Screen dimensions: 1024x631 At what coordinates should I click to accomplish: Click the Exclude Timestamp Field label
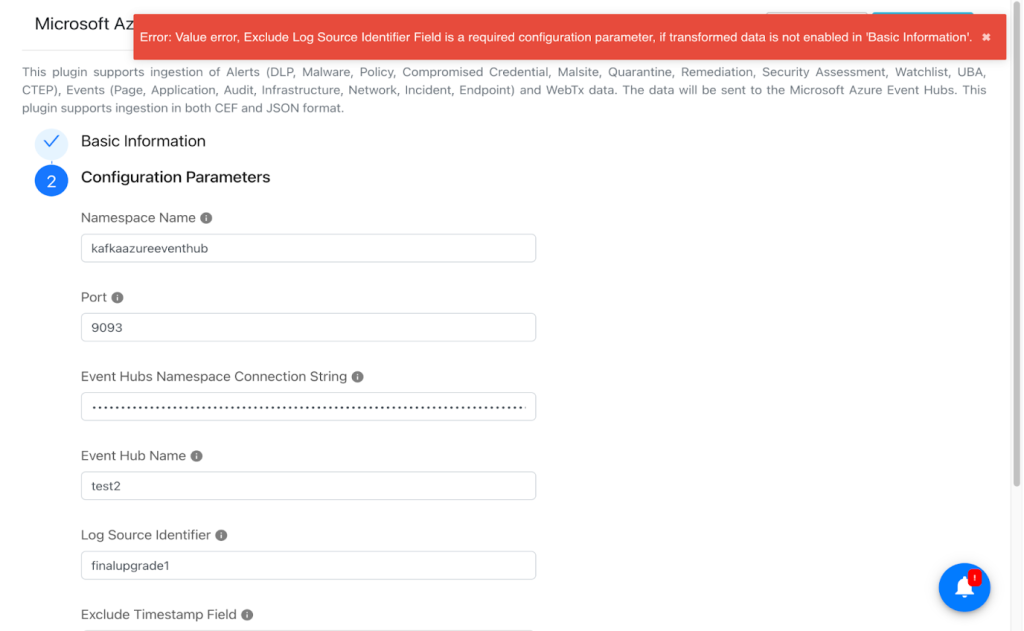[x=159, y=615]
